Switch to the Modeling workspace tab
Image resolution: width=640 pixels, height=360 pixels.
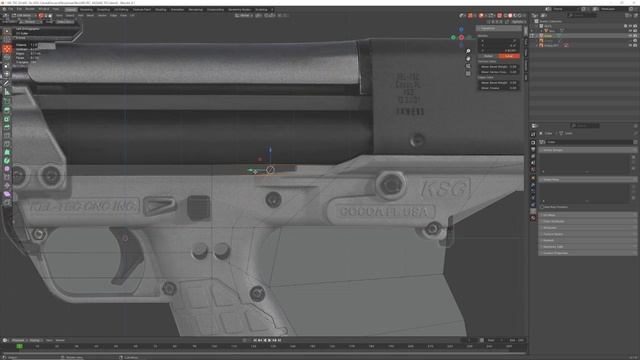[86, 9]
